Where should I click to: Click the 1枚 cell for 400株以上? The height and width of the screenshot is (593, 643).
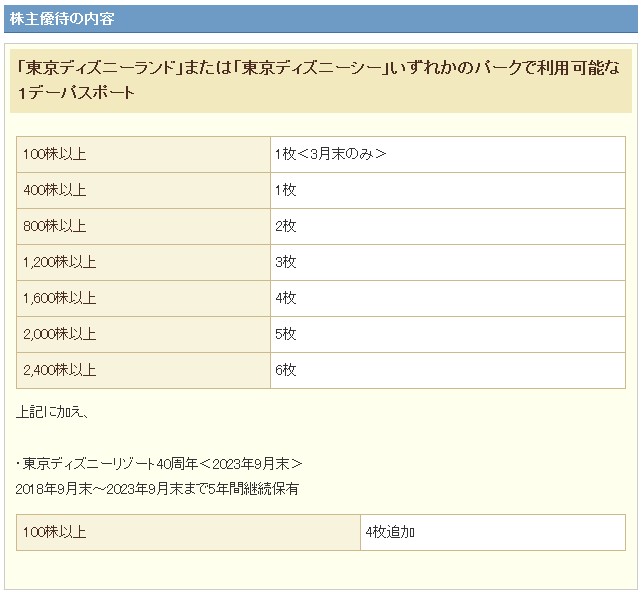tap(448, 190)
